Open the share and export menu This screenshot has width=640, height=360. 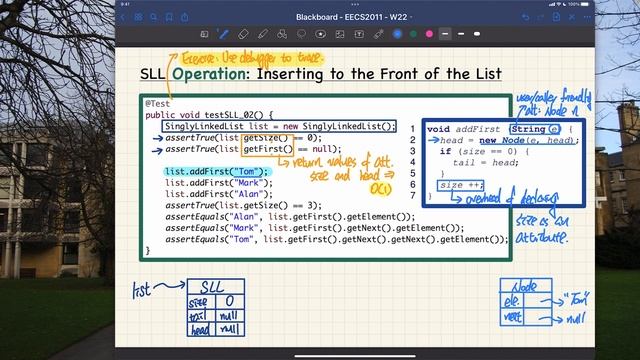point(184,17)
